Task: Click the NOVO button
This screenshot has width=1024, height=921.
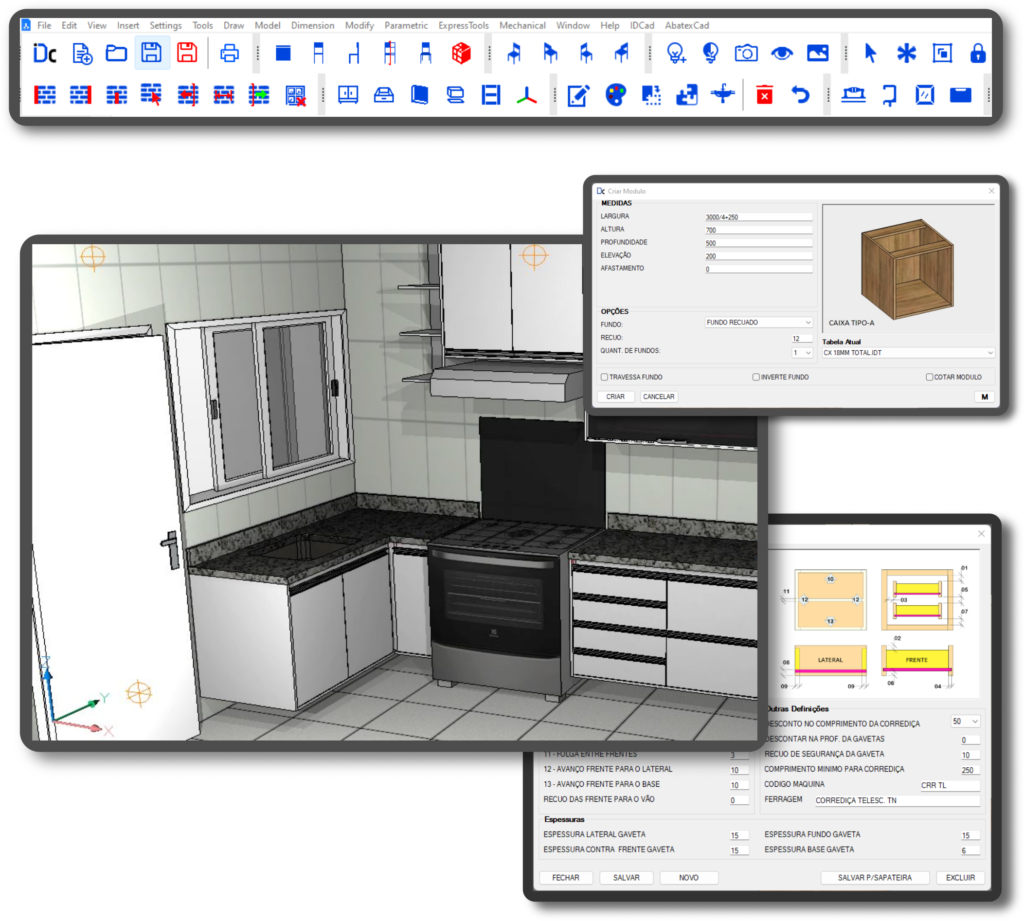Action: (x=688, y=878)
